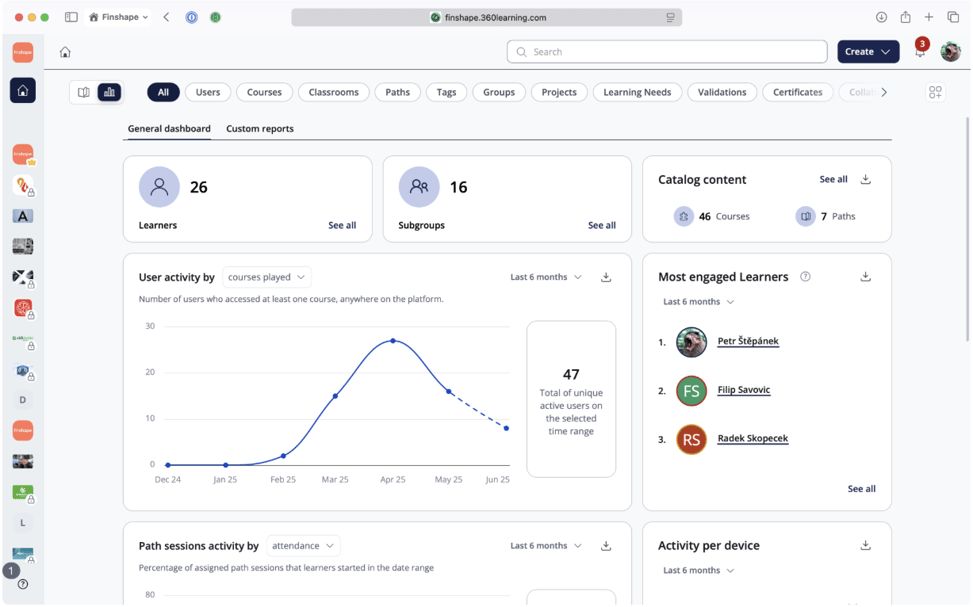Open Petr Štěpánek's profile link

[748, 341]
